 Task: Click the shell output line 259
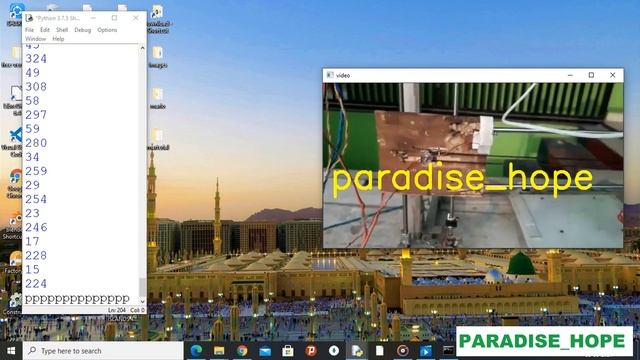pos(36,171)
